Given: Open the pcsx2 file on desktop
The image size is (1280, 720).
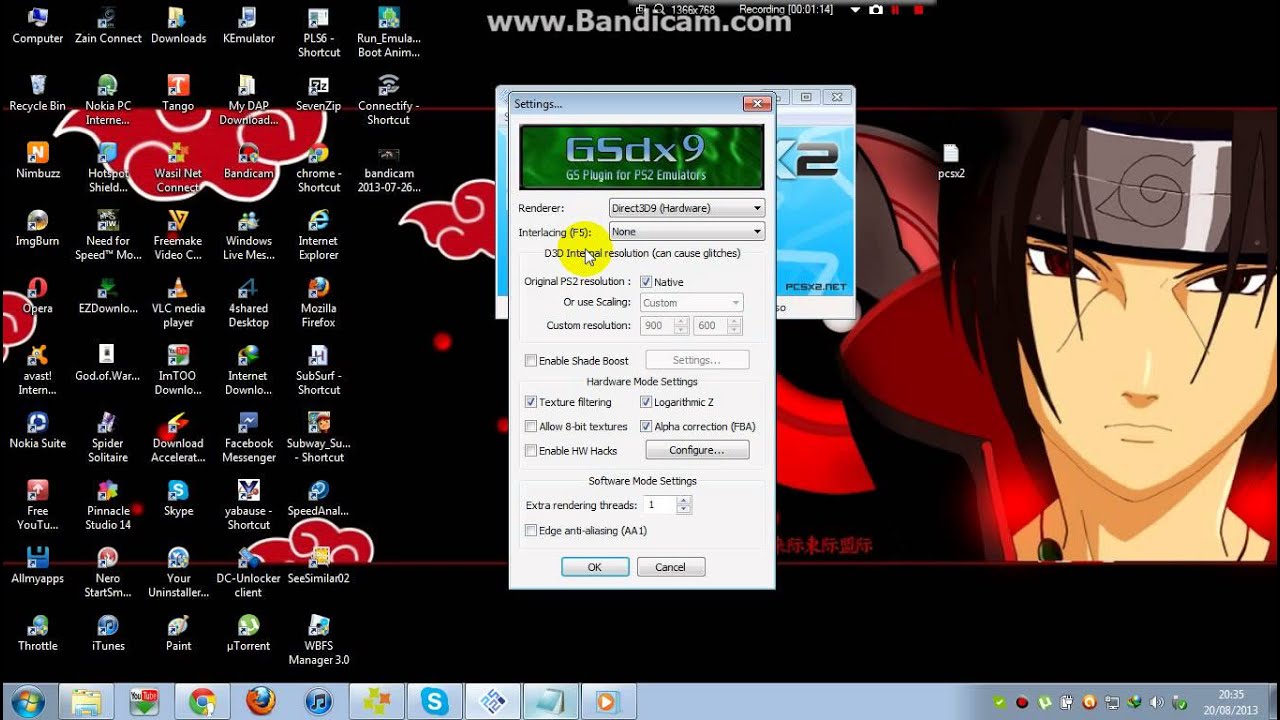Looking at the screenshot, I should point(951,160).
